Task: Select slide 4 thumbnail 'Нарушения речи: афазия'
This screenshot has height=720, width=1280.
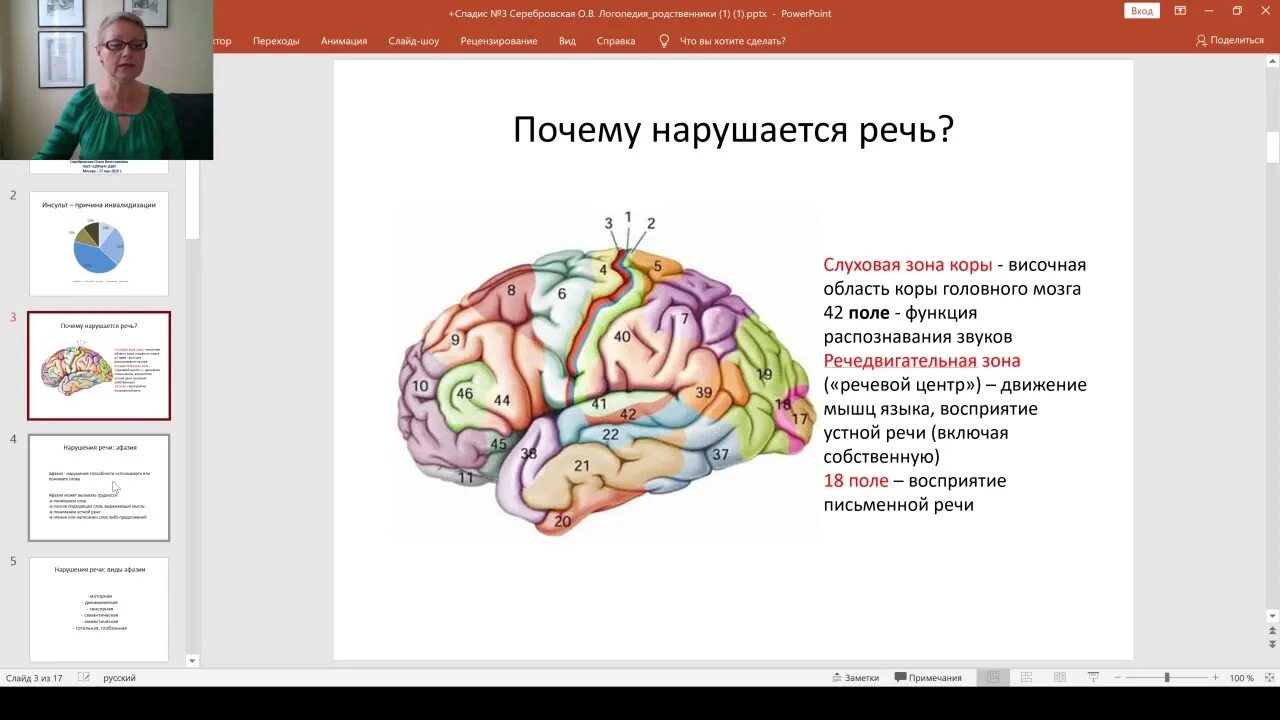Action: click(x=99, y=488)
